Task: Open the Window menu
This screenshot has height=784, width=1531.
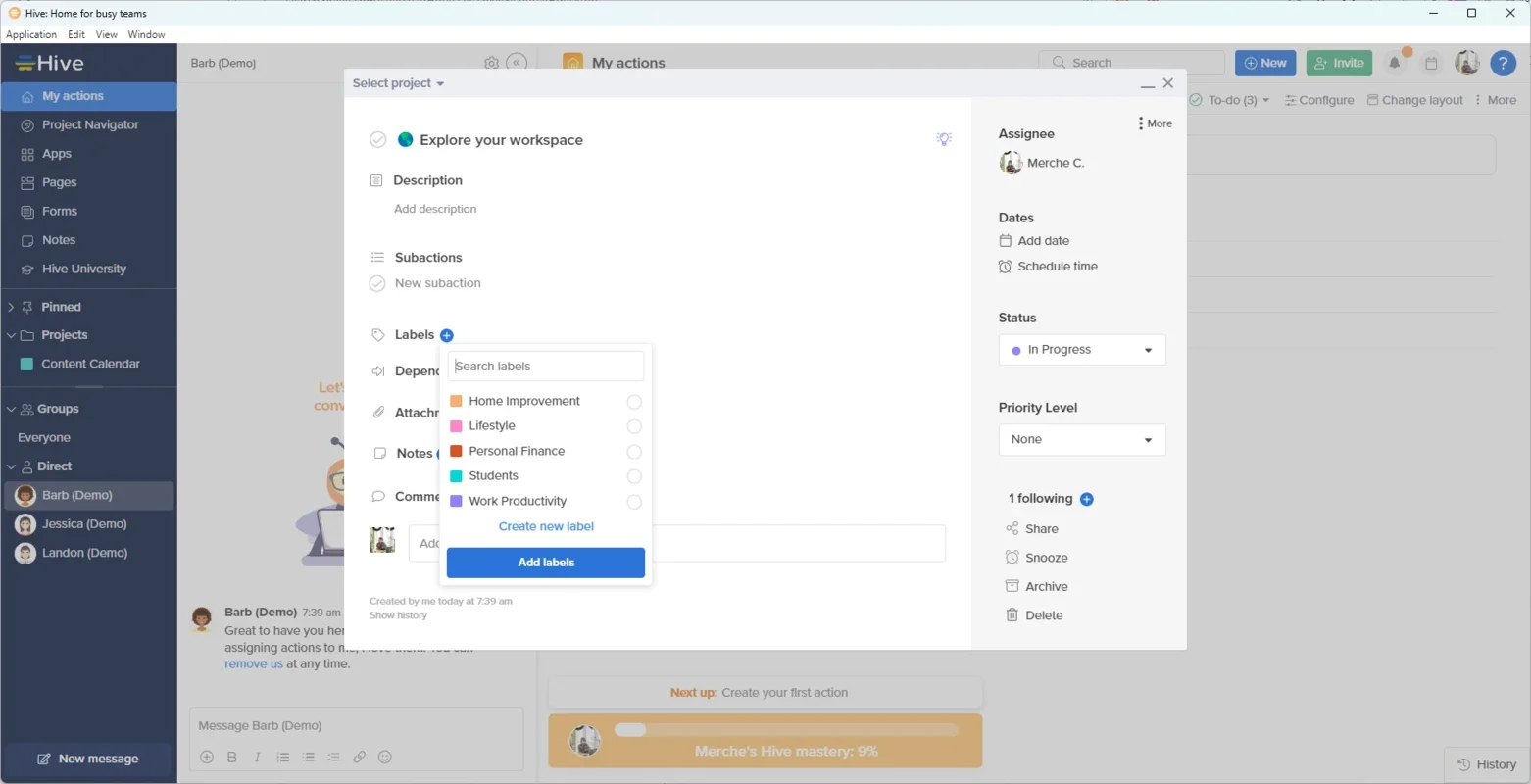Action: click(146, 34)
